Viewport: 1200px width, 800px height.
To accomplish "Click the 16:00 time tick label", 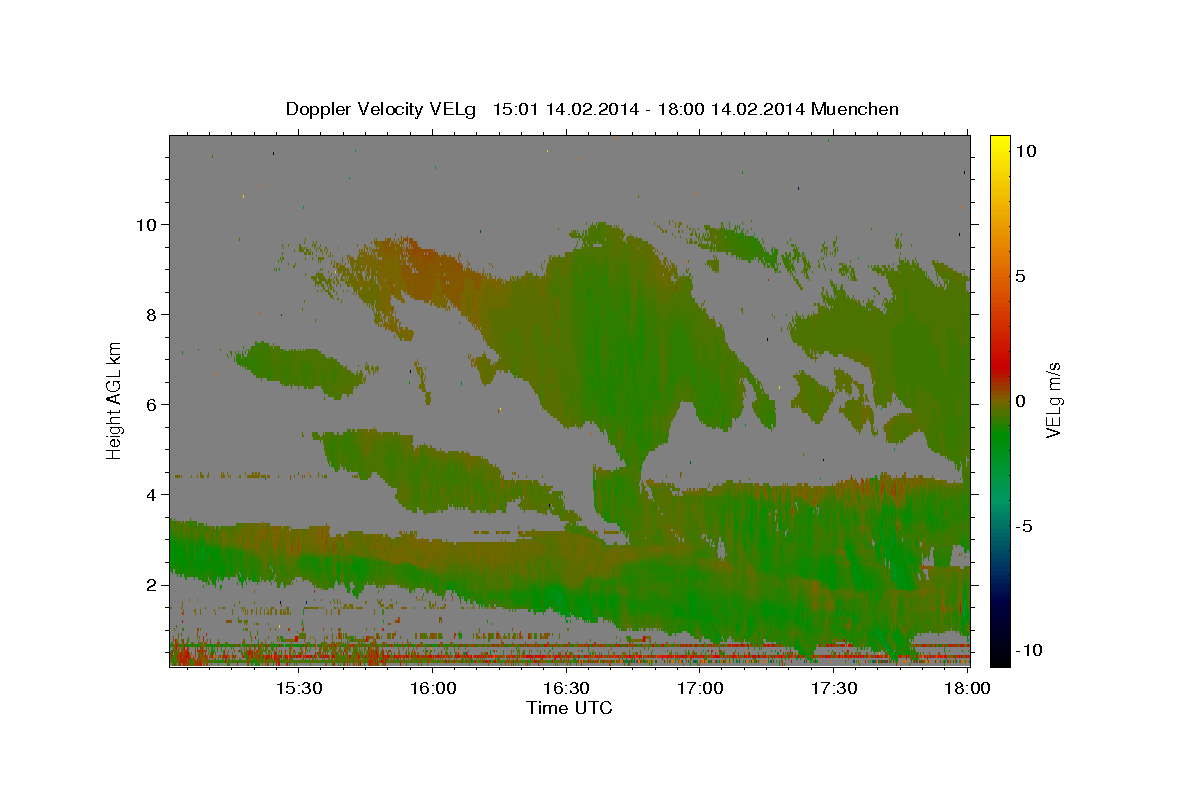I will pyautogui.click(x=433, y=688).
